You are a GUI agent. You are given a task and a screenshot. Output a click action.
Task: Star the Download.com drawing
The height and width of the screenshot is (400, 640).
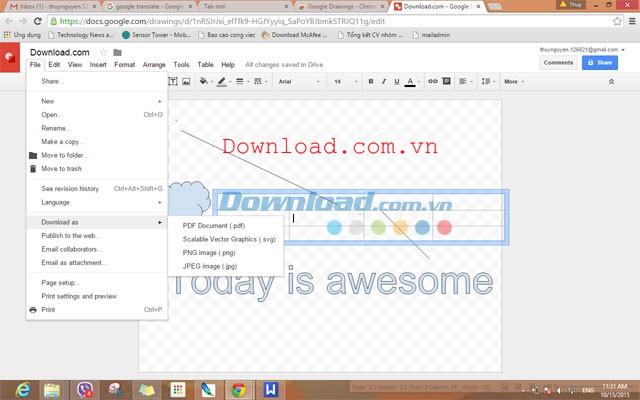tap(103, 53)
